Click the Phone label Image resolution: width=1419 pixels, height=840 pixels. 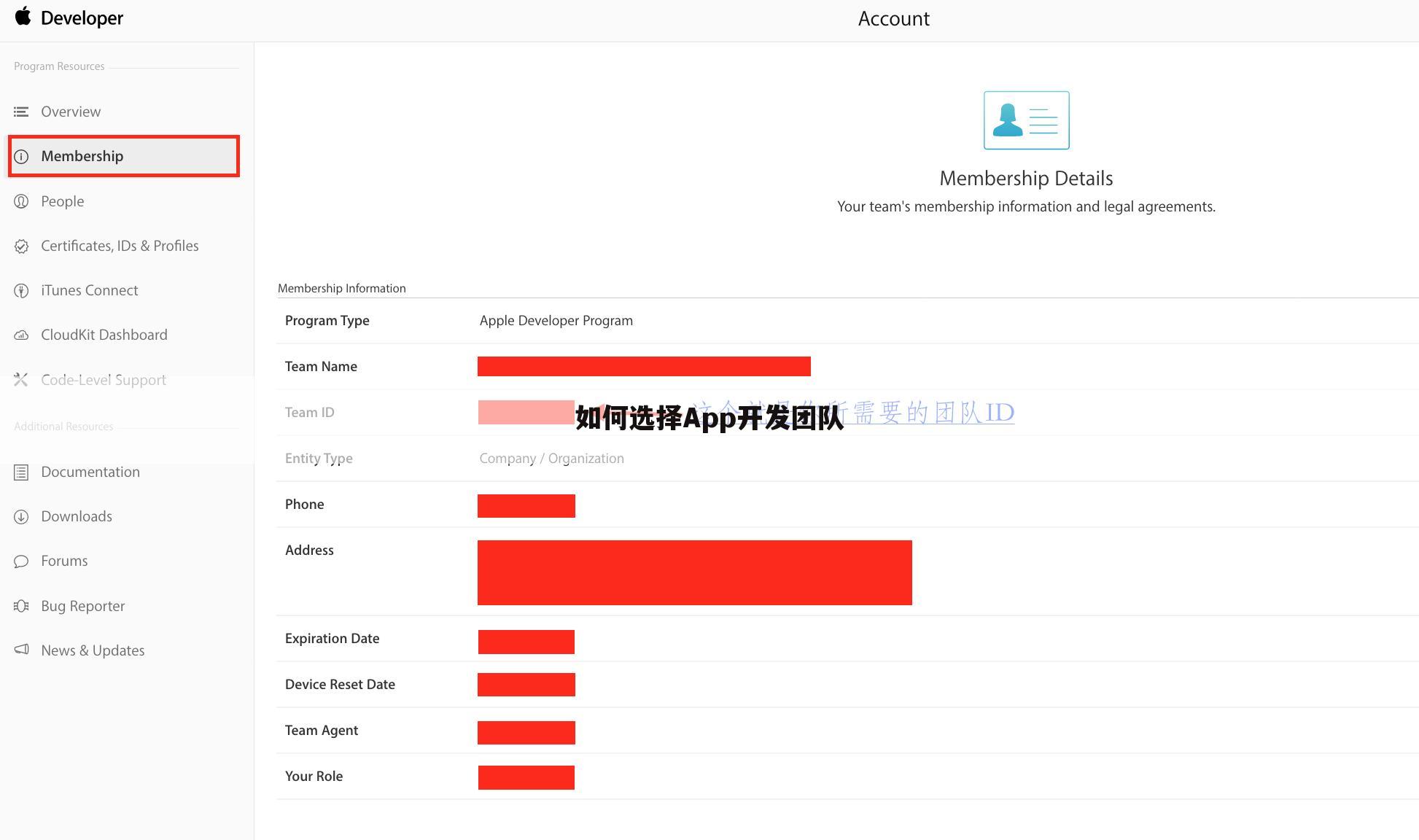[x=305, y=504]
